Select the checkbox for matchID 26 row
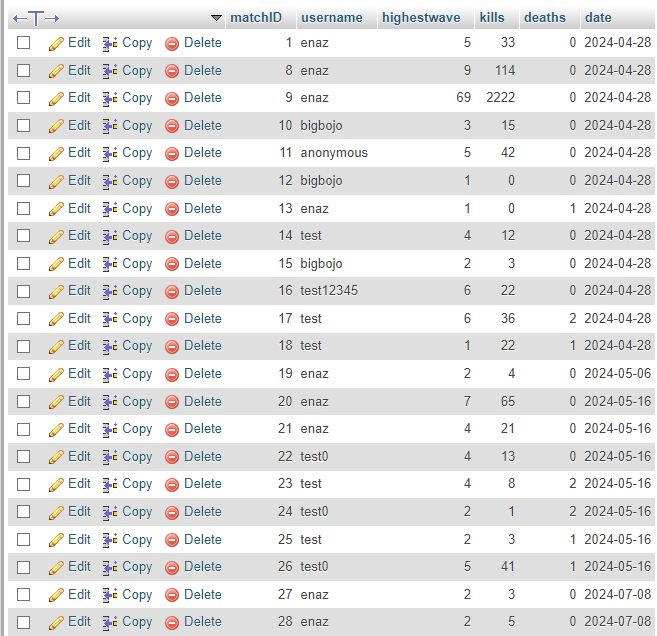 click(24, 567)
